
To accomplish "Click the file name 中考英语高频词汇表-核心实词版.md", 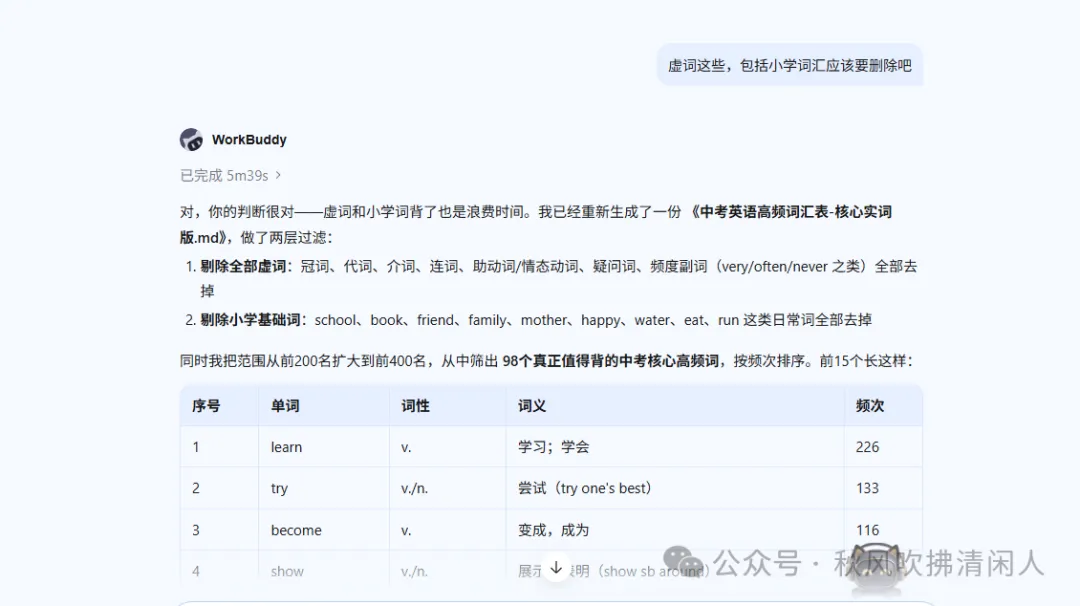I will coord(535,224).
